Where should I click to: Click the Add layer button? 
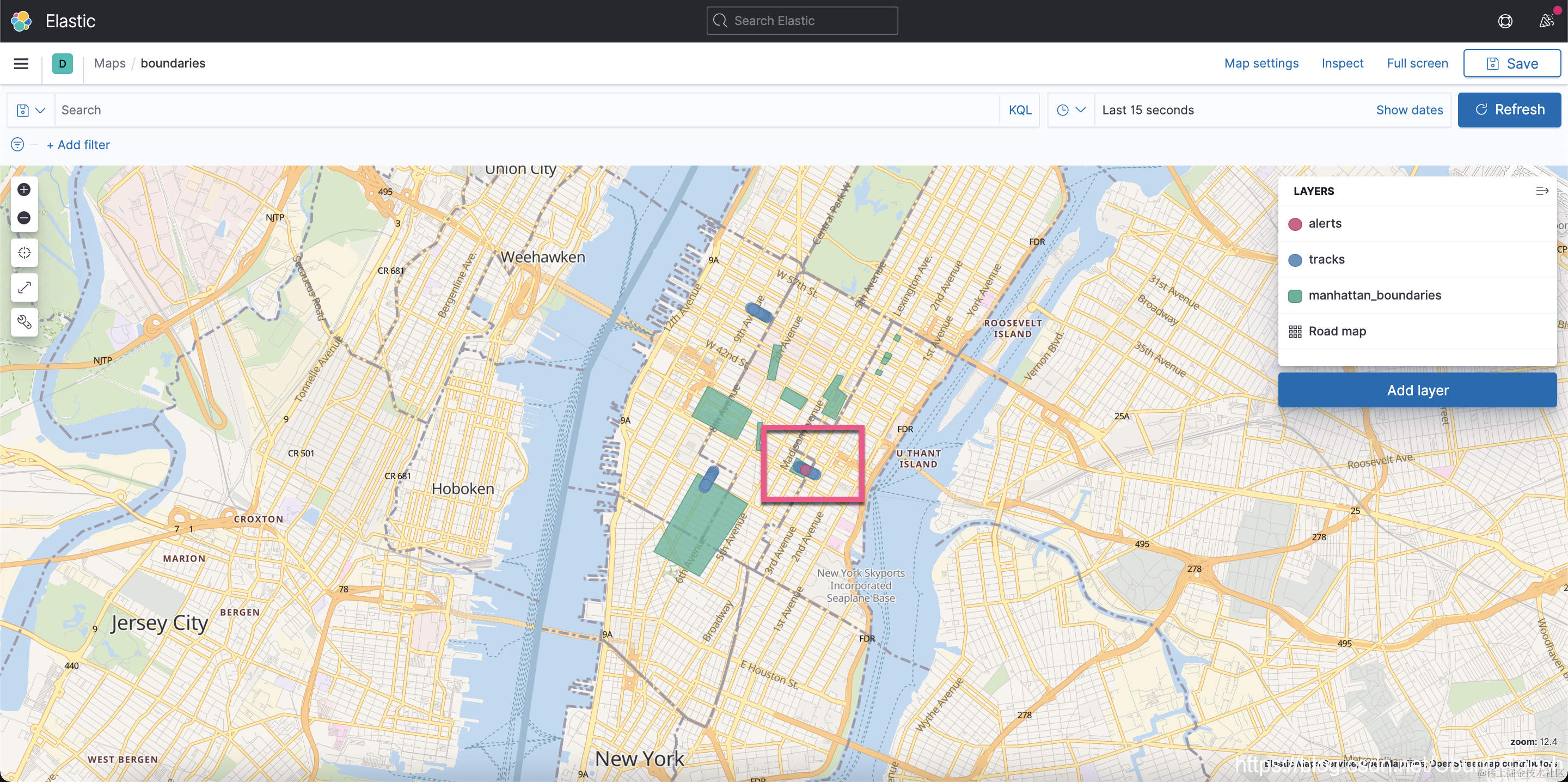tap(1417, 390)
